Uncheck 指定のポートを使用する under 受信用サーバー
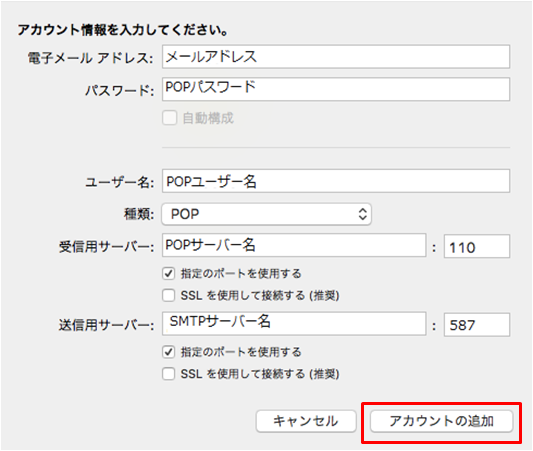The width and height of the screenshot is (533, 451). point(169,273)
